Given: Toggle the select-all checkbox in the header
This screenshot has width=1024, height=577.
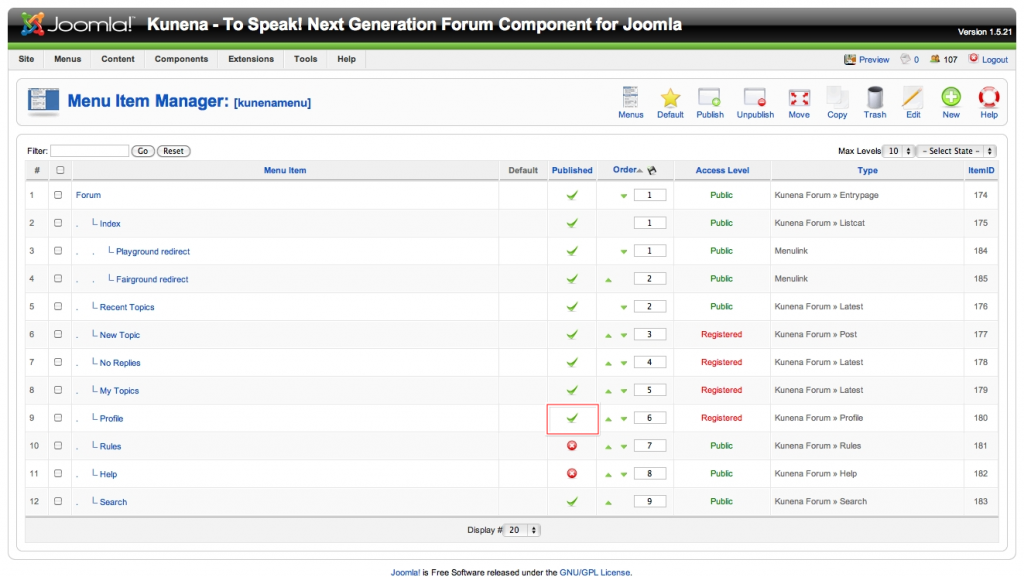Looking at the screenshot, I should [x=59, y=170].
